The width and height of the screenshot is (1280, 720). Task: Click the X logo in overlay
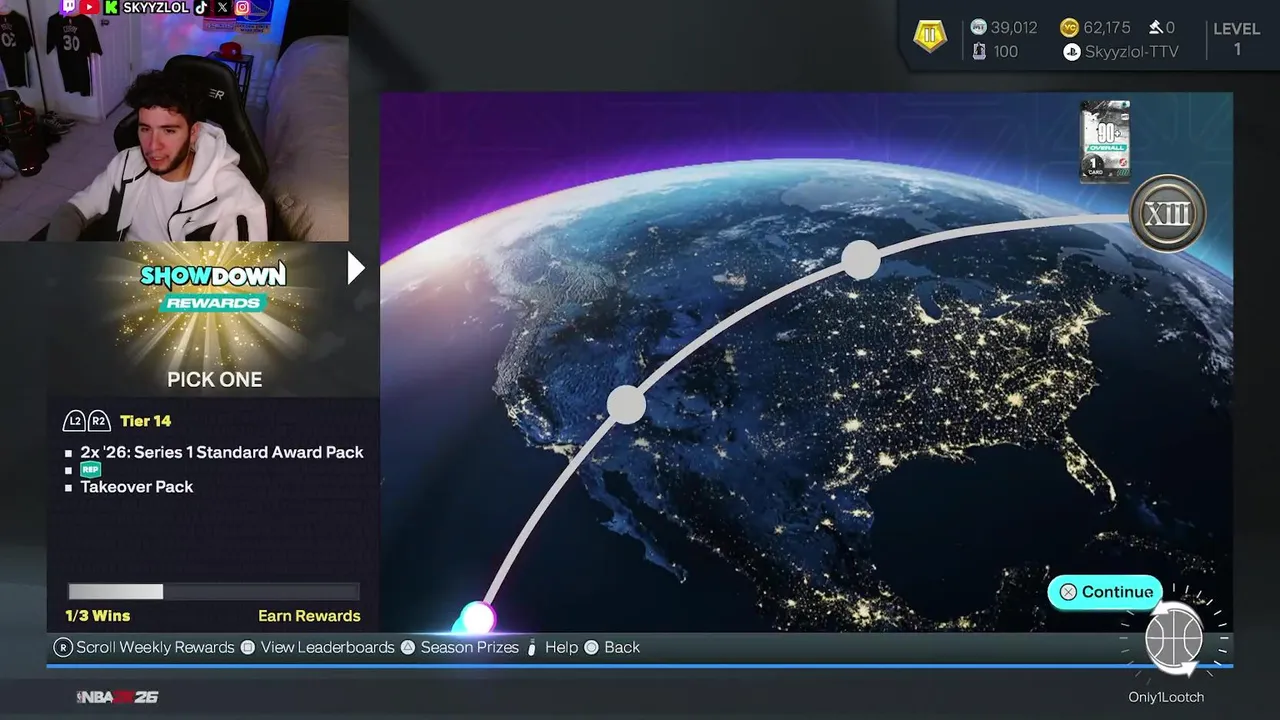(222, 7)
